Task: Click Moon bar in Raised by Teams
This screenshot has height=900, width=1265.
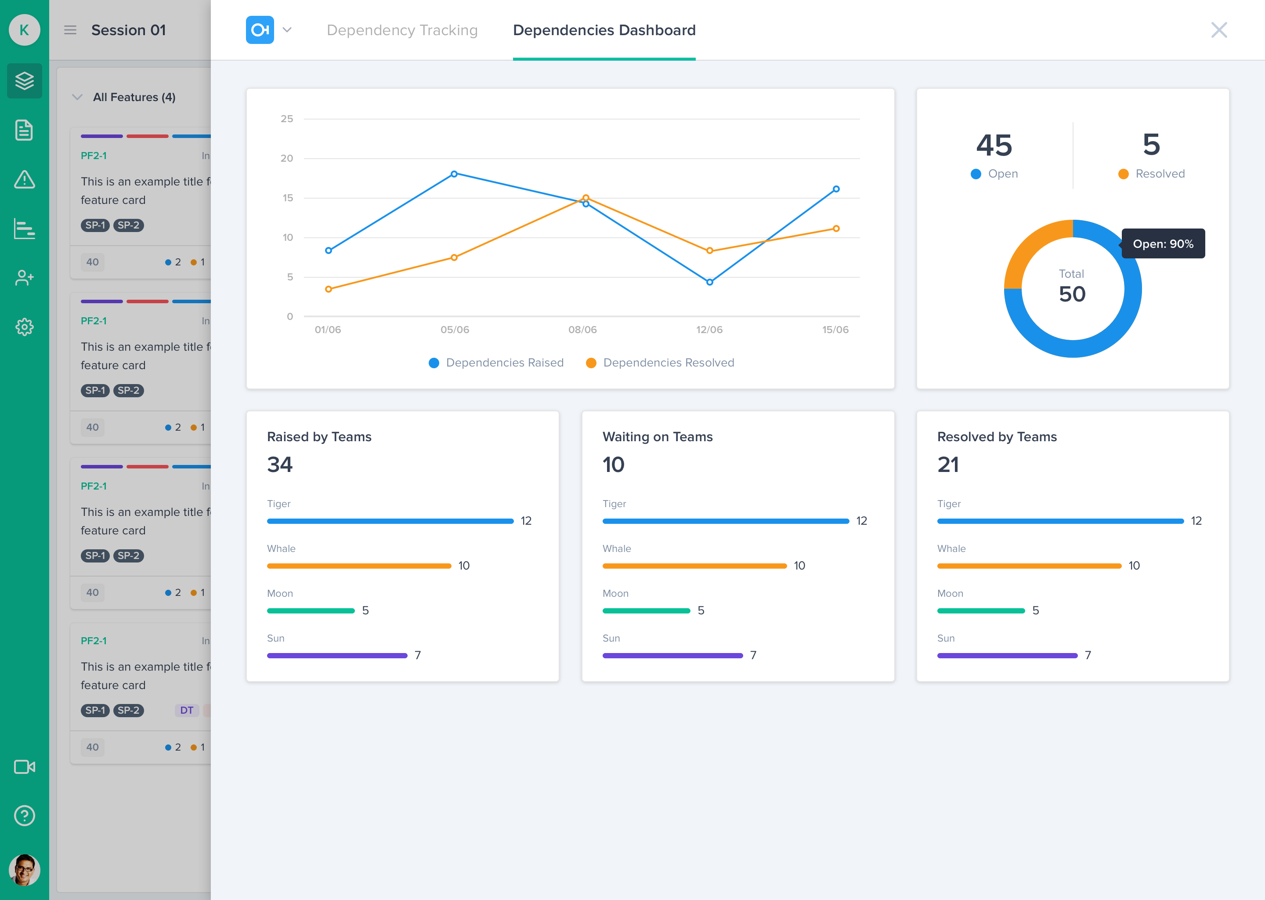Action: (x=311, y=611)
